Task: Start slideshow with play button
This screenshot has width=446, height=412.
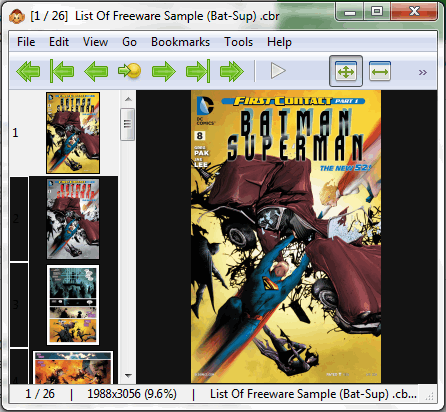Action: click(x=278, y=71)
